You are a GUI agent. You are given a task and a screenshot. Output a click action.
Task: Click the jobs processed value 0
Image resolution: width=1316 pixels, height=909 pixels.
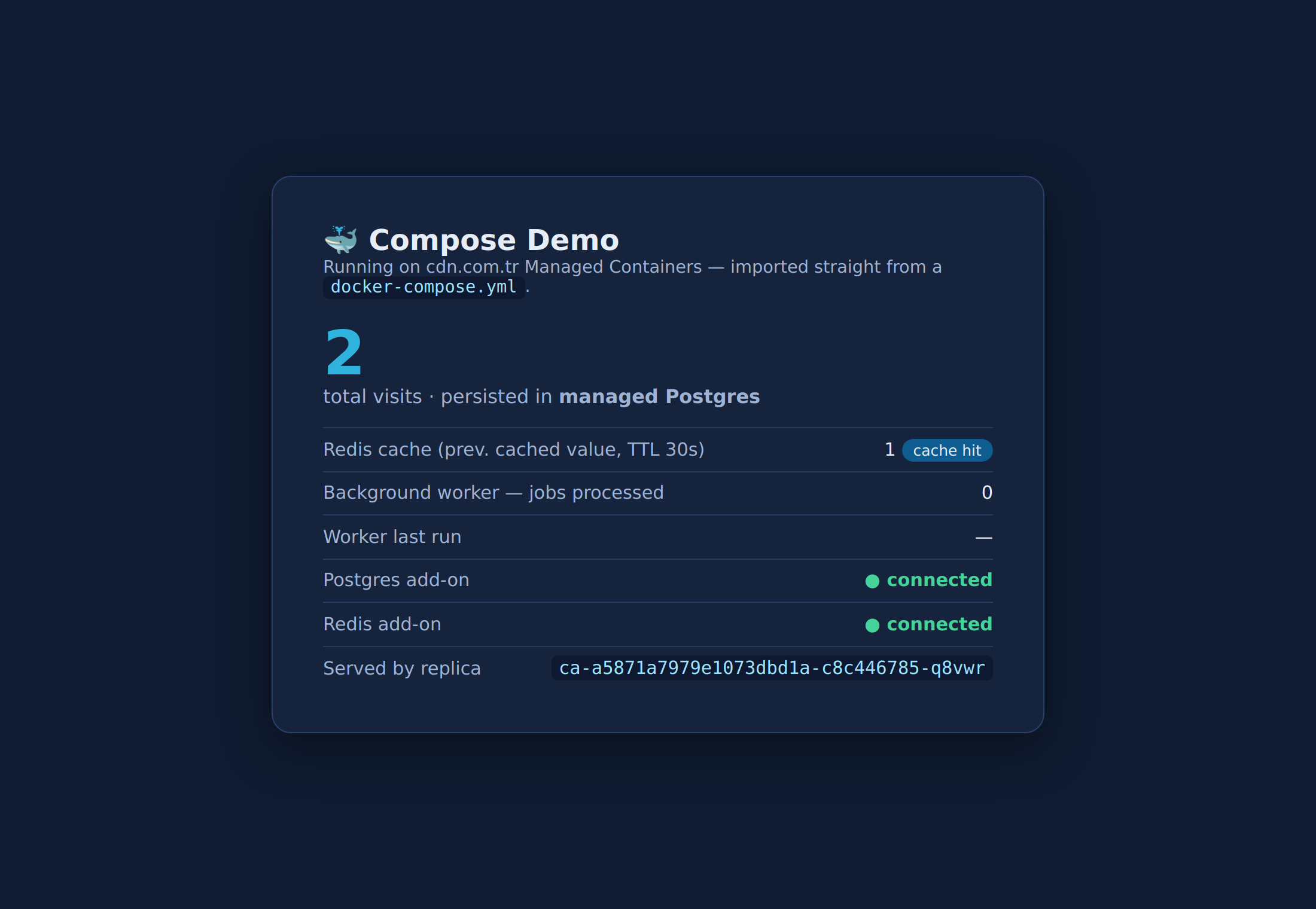[x=987, y=493]
